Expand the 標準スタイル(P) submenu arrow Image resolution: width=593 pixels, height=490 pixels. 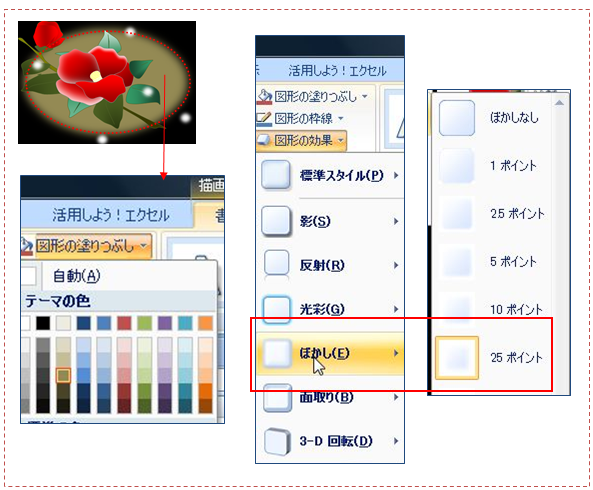click(x=396, y=175)
